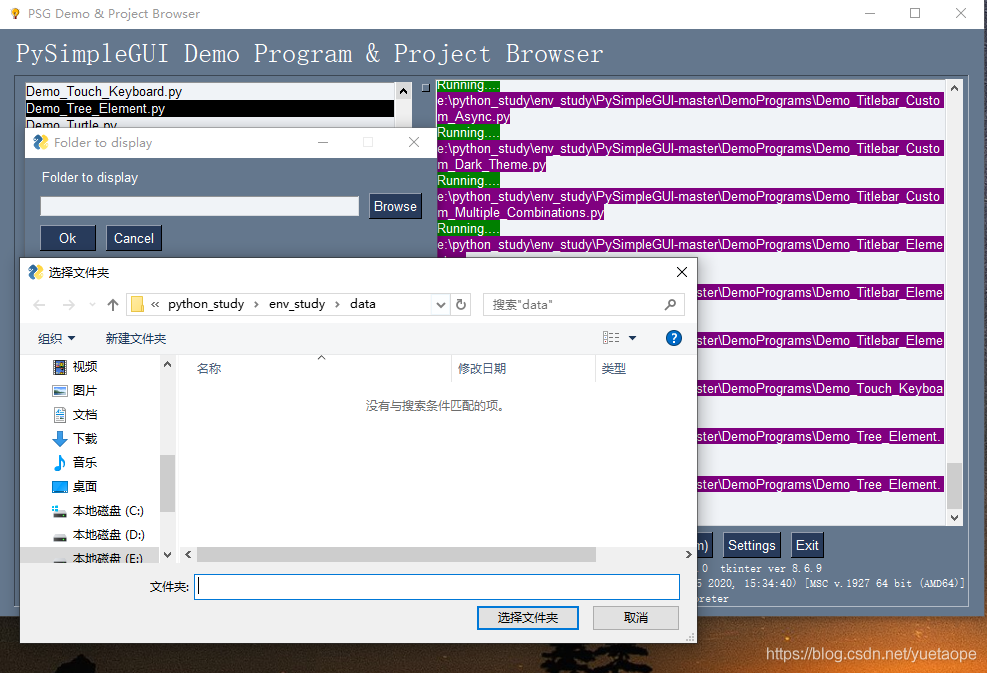Click the navigation pane scrollbar thumb
This screenshot has width=987, height=673.
(x=167, y=483)
